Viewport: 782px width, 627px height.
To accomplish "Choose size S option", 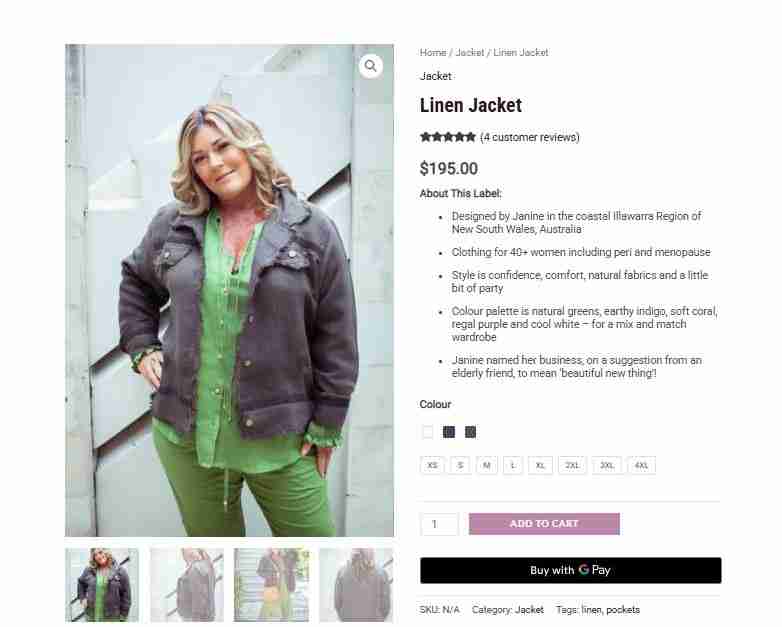I will coord(460,465).
